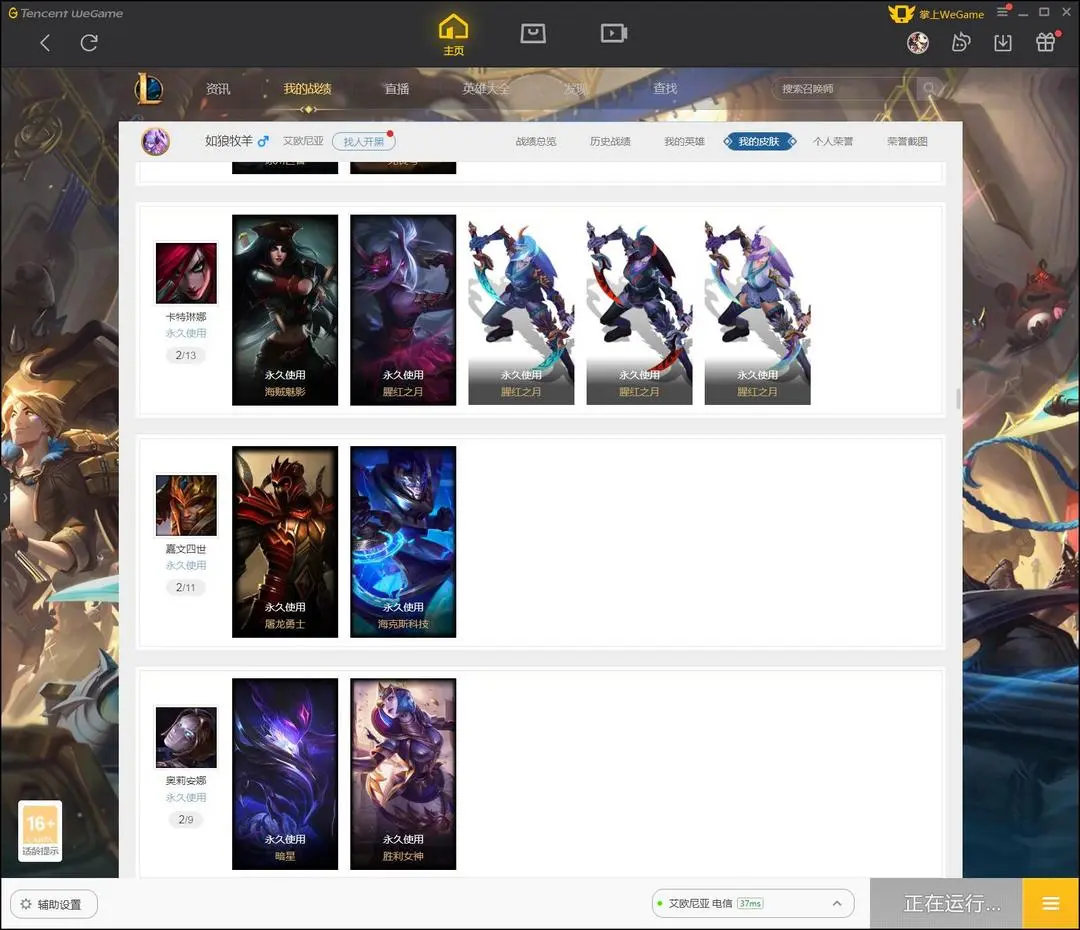Open the yellow list menu button
This screenshot has height=930, width=1080.
pos(1050,903)
